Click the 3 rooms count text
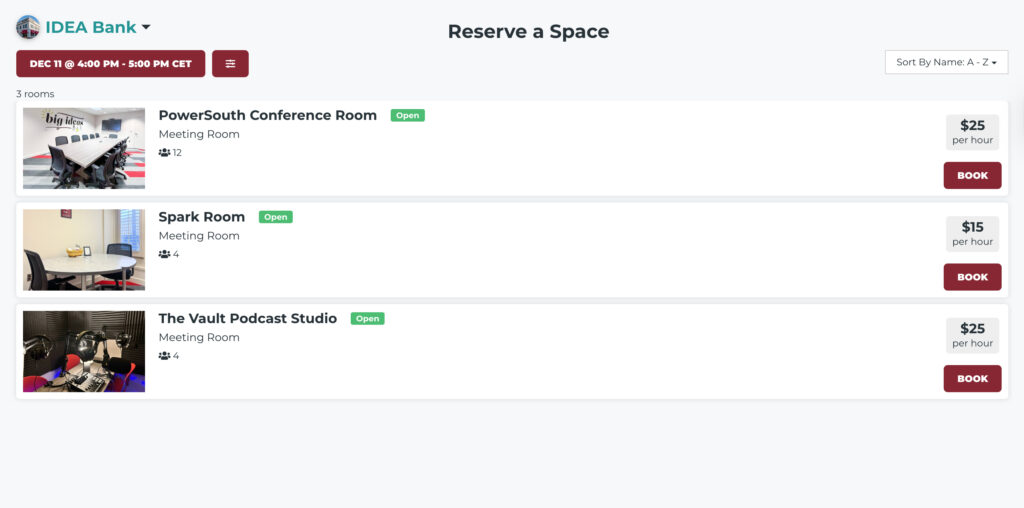 pyautogui.click(x=35, y=94)
